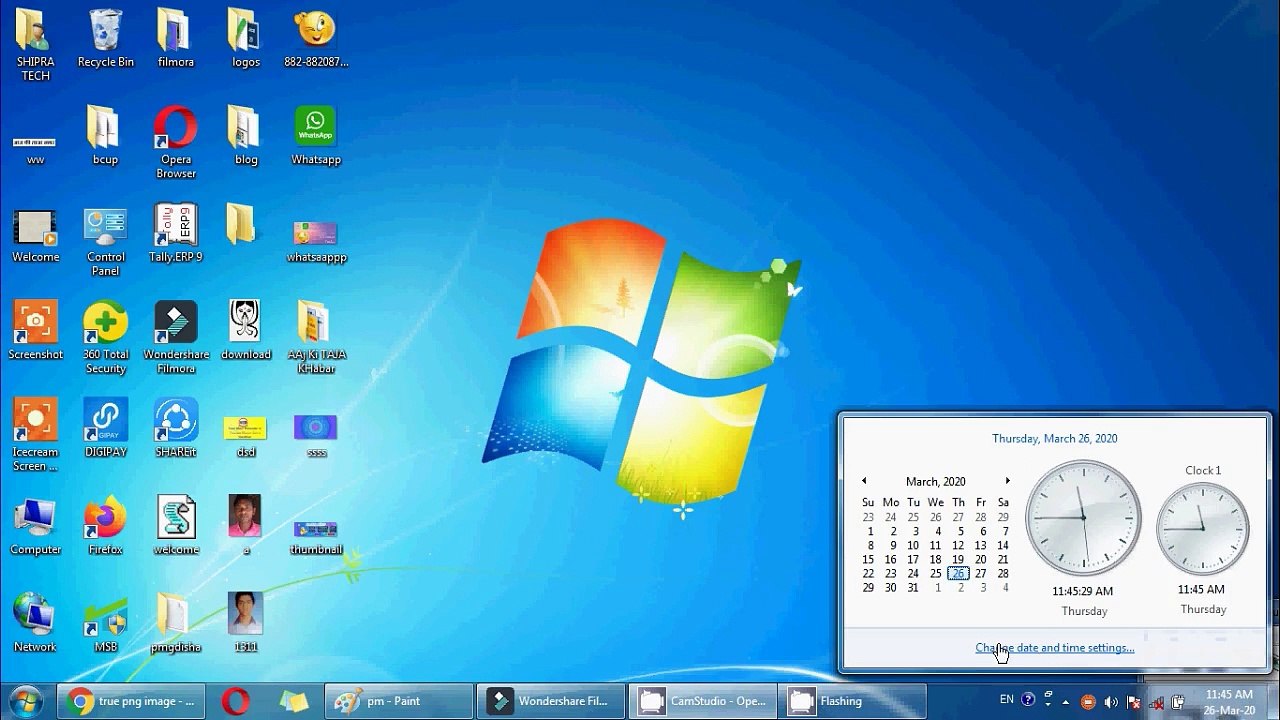Image resolution: width=1280 pixels, height=720 pixels.
Task: Select the Welcome video file icon
Action: pos(36,237)
